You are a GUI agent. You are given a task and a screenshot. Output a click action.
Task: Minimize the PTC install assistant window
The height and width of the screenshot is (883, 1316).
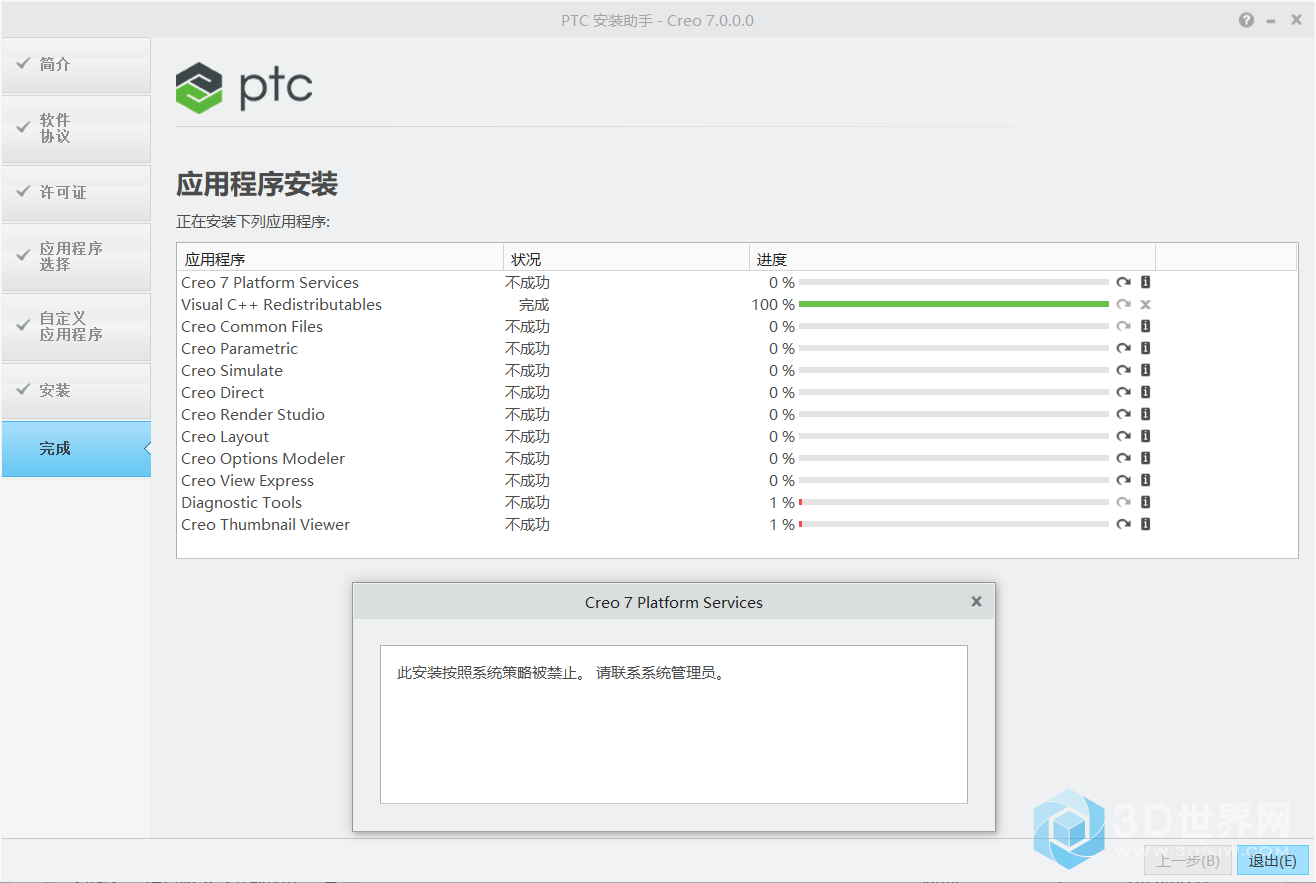pyautogui.click(x=1270, y=20)
